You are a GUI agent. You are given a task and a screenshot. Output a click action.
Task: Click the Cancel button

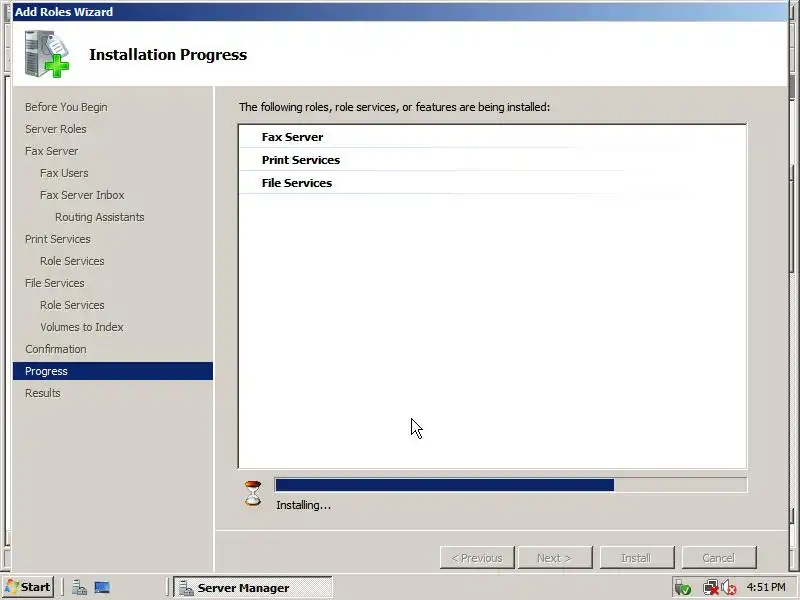point(719,558)
